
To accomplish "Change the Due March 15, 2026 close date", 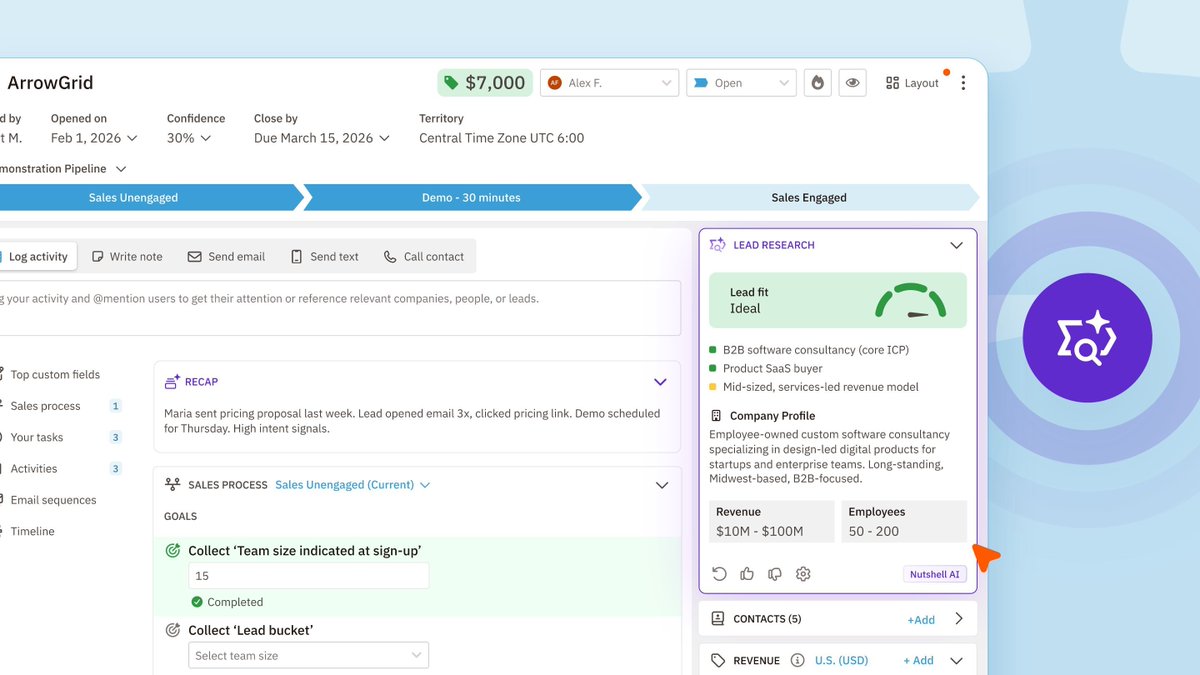I will [321, 138].
